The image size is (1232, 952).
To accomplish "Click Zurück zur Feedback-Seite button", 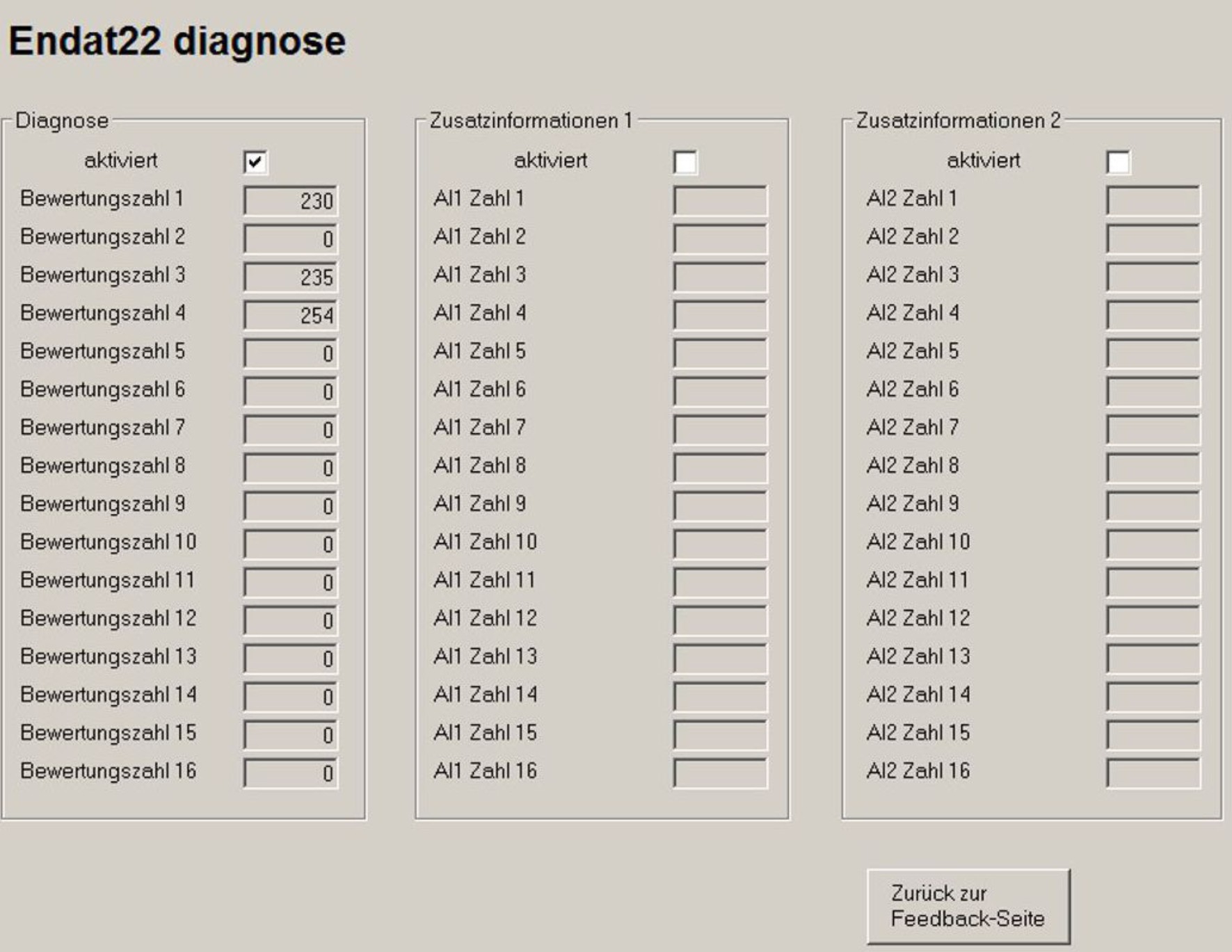I will pyautogui.click(x=968, y=906).
